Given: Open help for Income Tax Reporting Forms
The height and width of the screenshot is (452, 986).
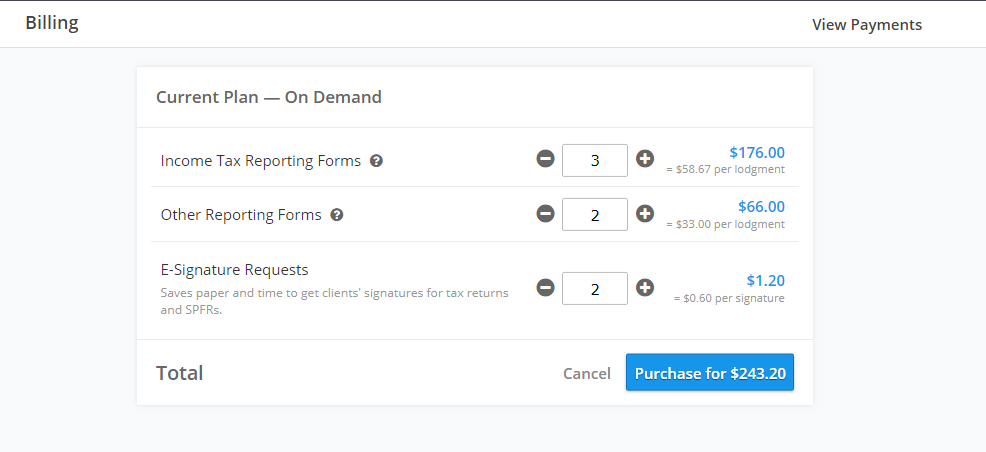Looking at the screenshot, I should [376, 161].
